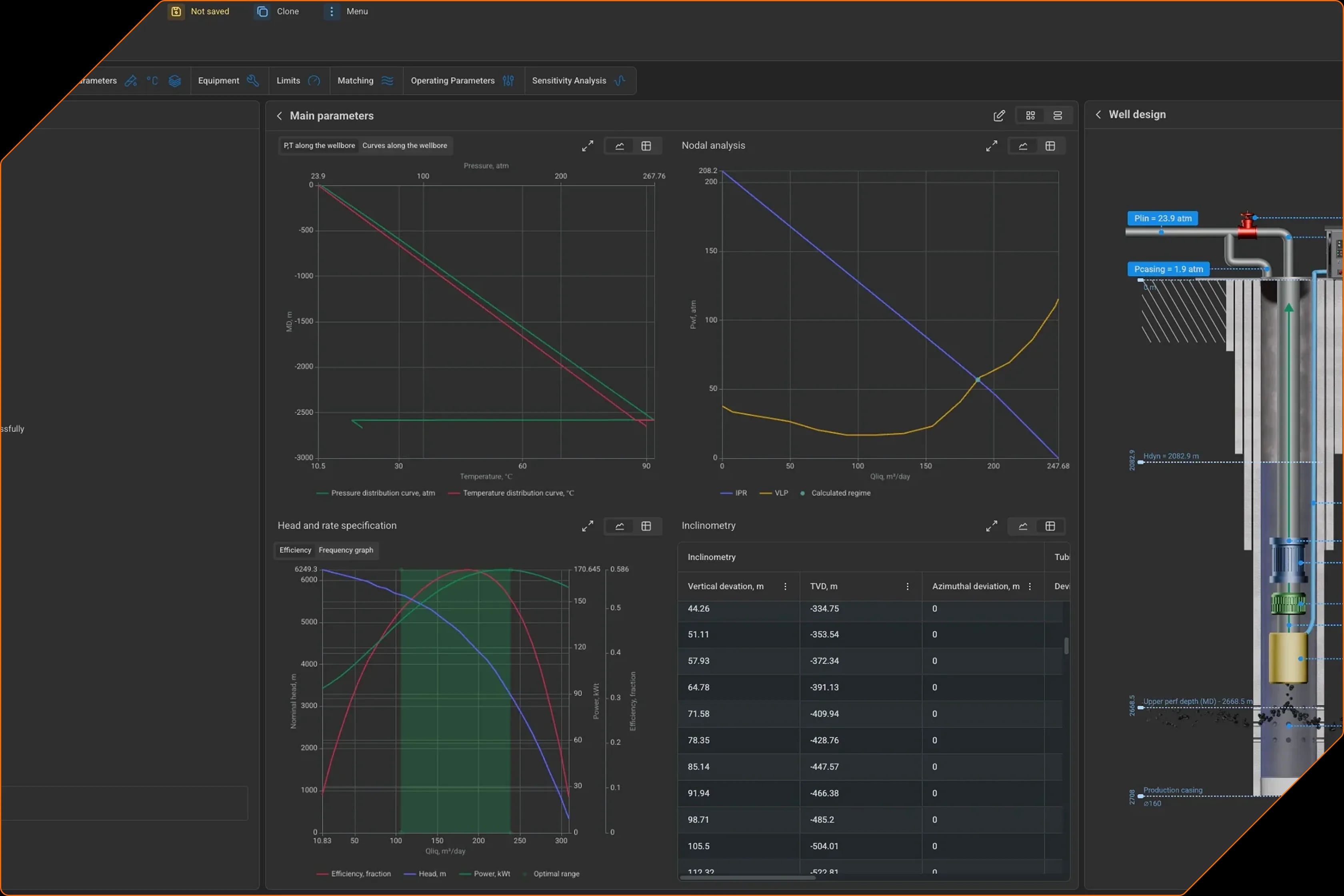This screenshot has width=1344, height=896.
Task: Click the Inclinometry horizontal scrollbar
Action: pos(747,877)
